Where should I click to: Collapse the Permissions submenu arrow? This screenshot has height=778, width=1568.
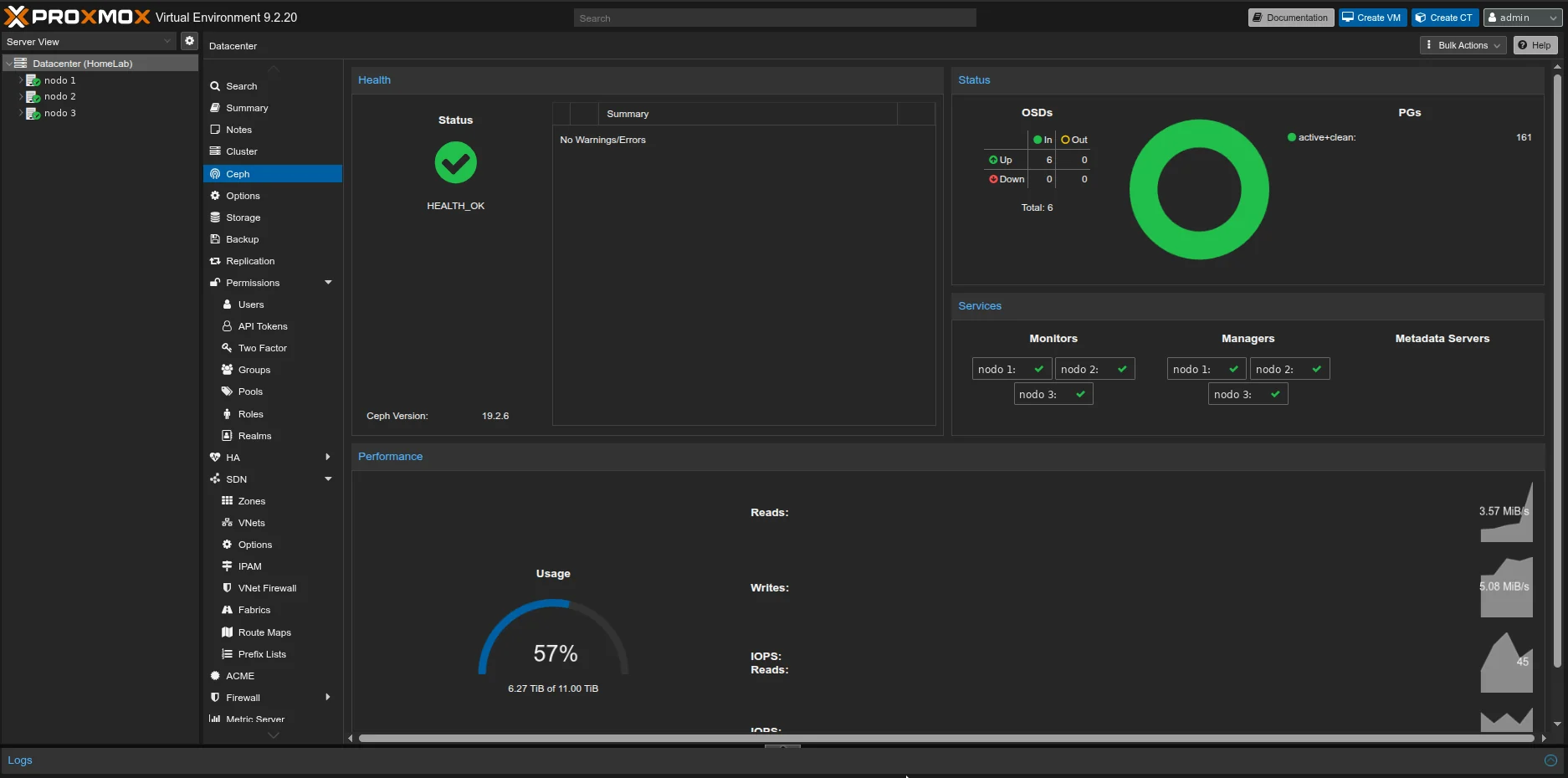pos(328,283)
